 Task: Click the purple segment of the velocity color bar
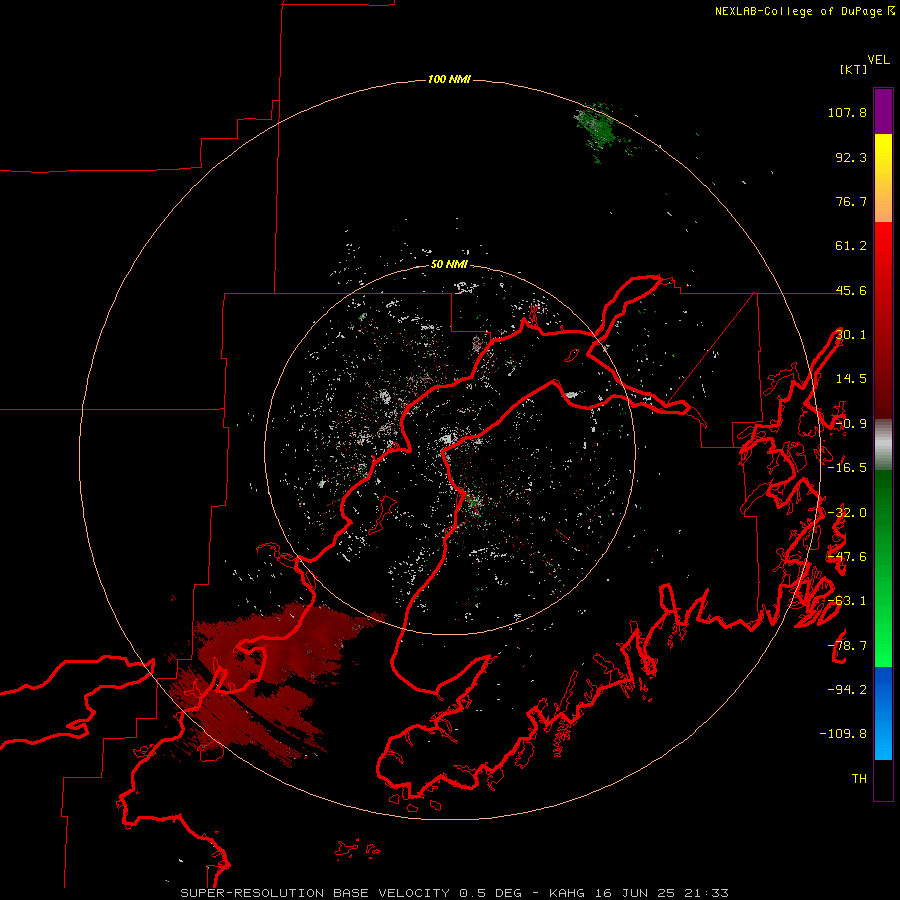pos(883,111)
